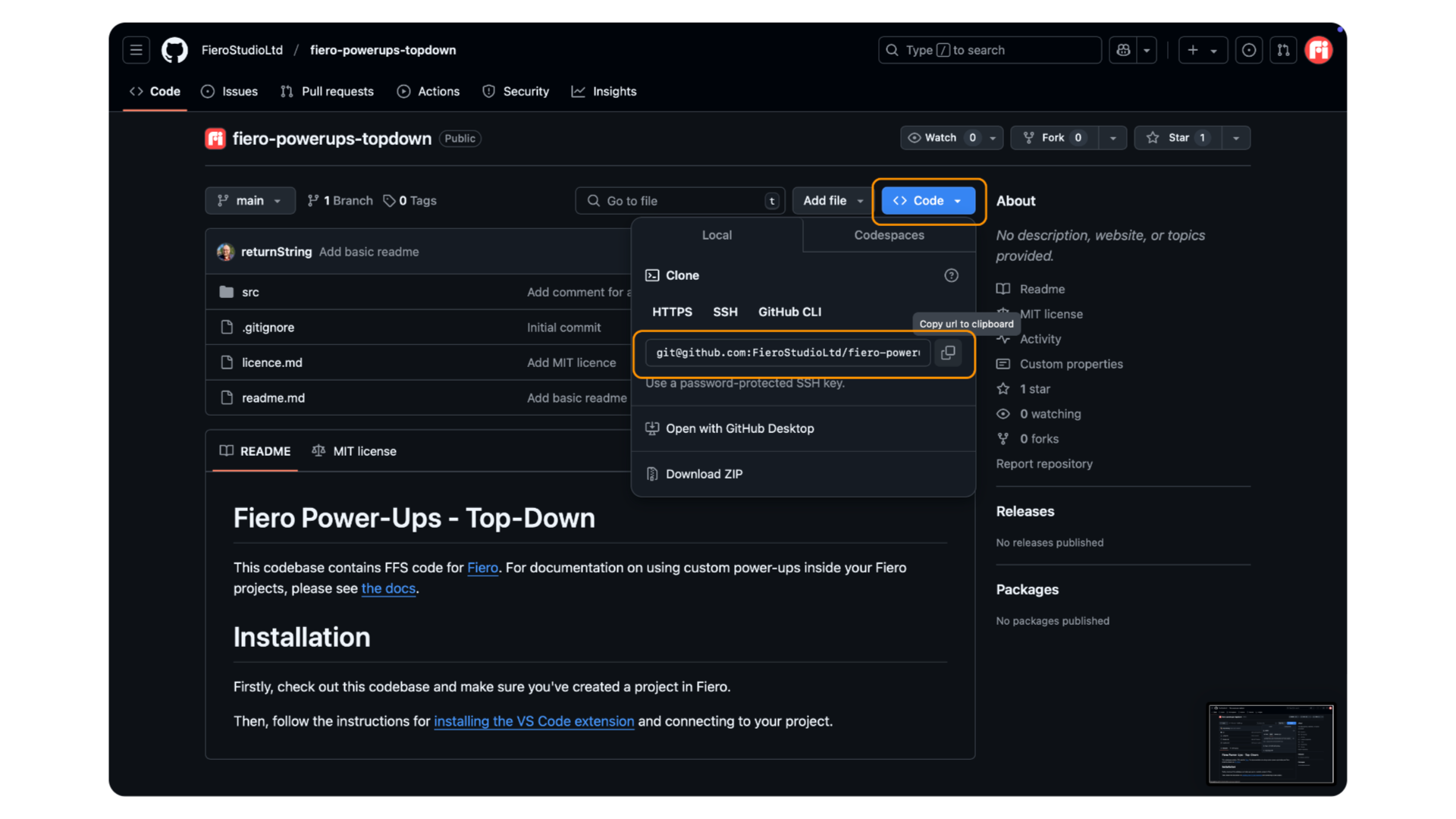Focus the Type to search box
The image size is (1456, 819).
[x=990, y=50]
